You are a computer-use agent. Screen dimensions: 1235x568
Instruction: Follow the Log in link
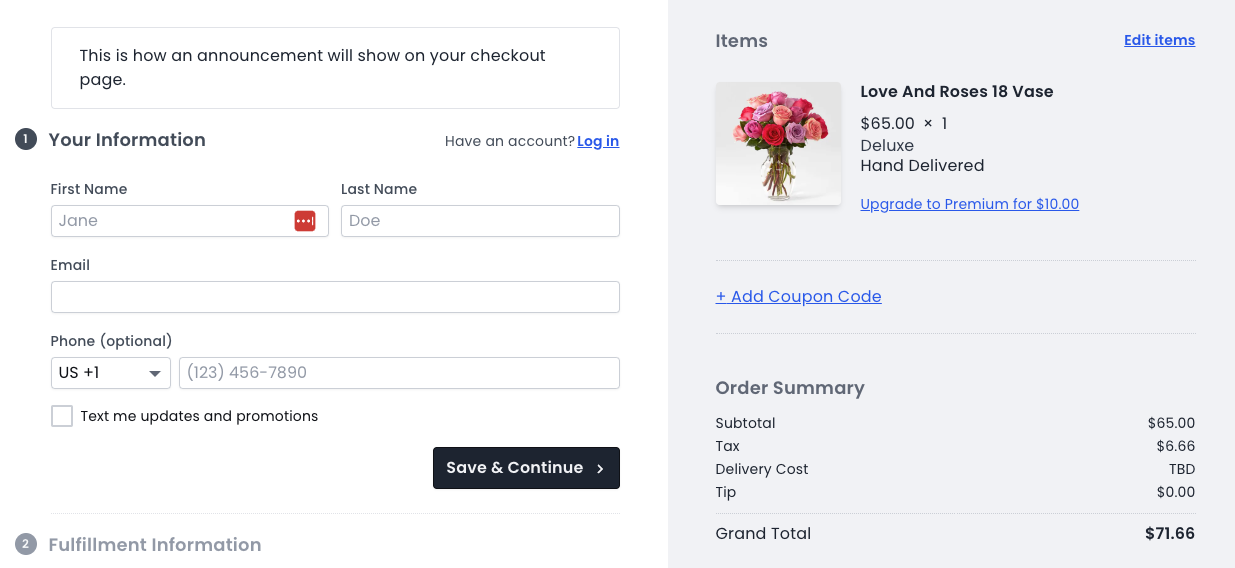598,141
